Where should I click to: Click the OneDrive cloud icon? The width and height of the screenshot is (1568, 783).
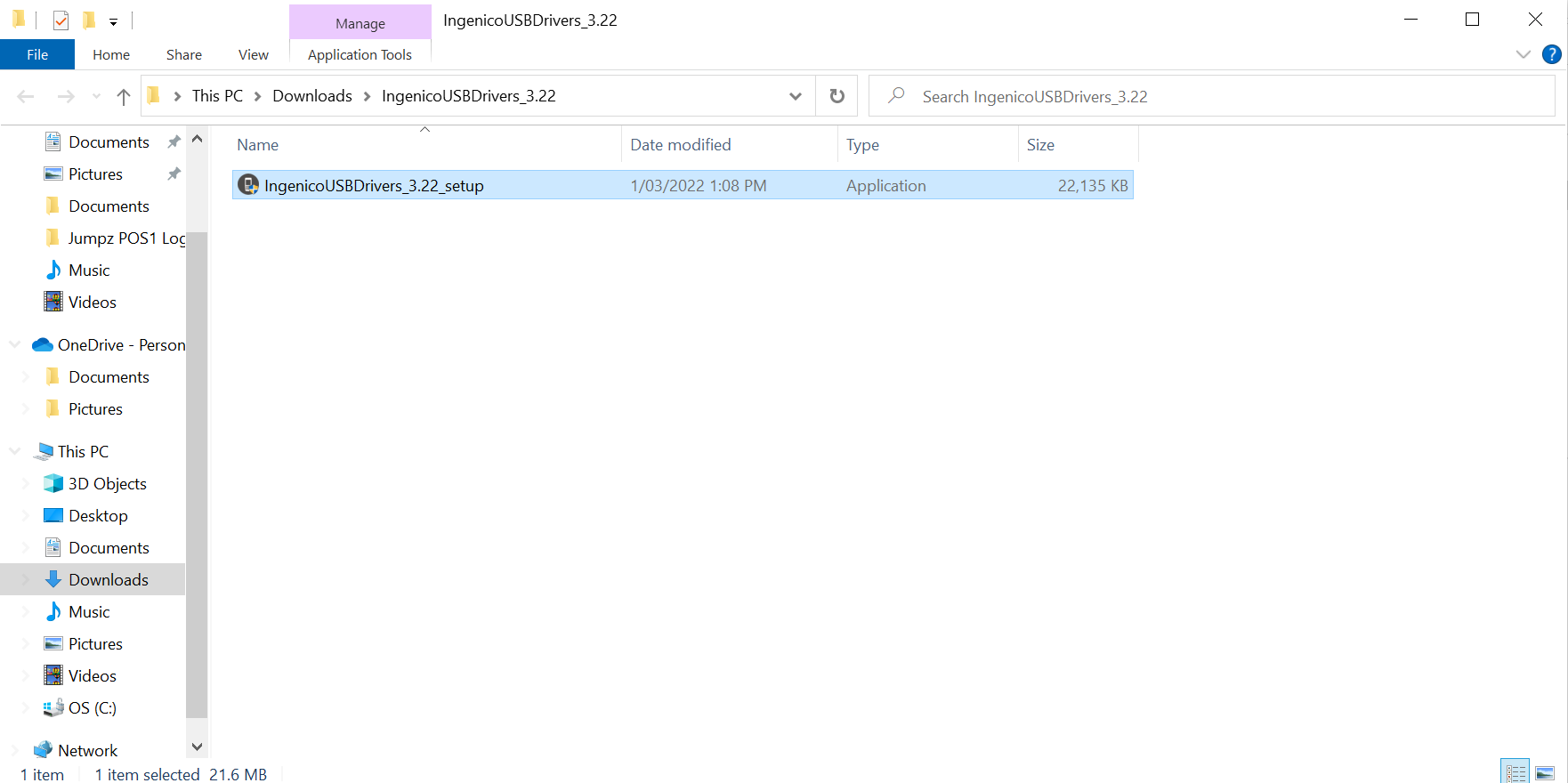pyautogui.click(x=43, y=344)
